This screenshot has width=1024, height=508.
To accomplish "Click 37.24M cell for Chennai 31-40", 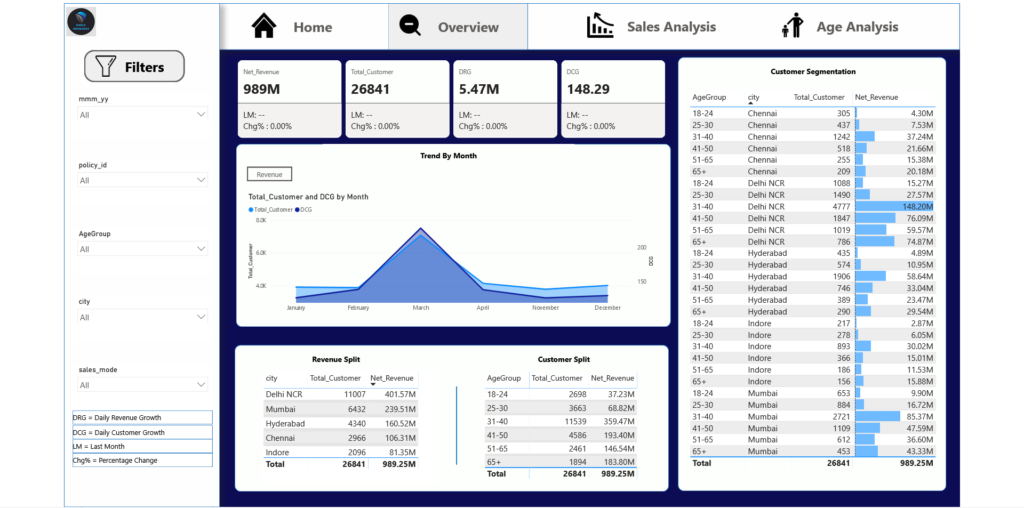I will [x=895, y=136].
